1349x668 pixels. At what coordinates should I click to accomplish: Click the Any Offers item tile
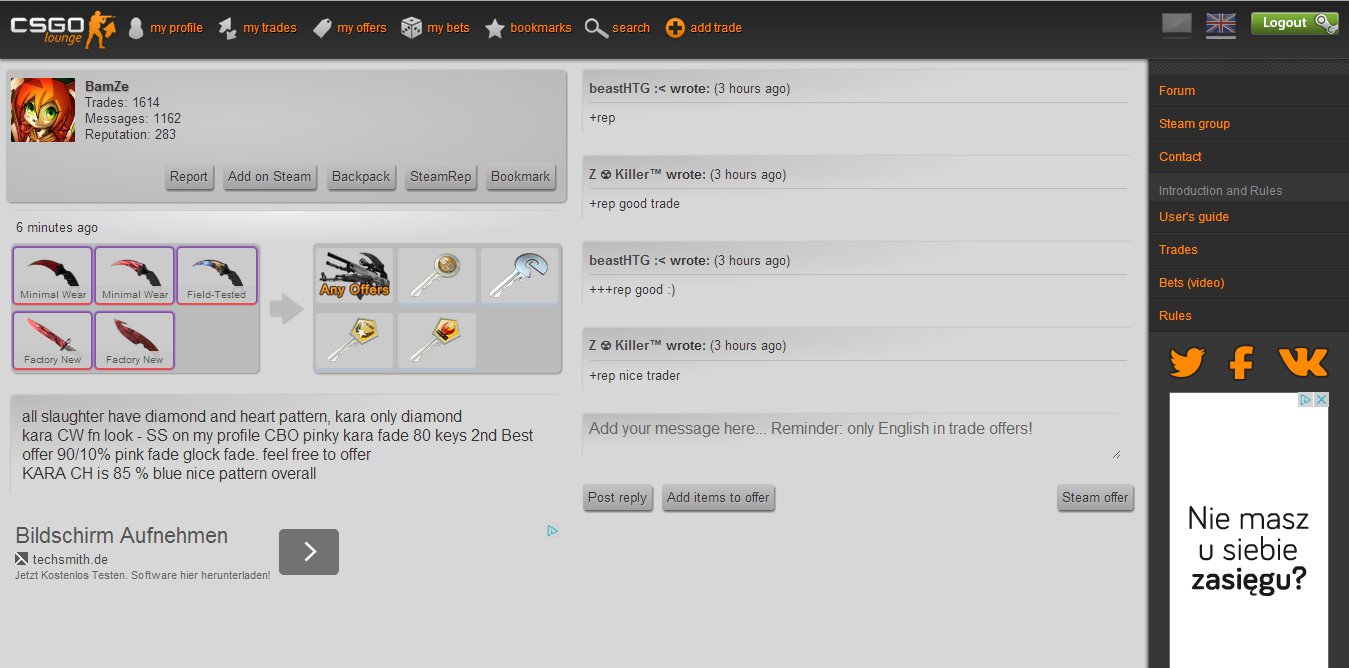354,275
